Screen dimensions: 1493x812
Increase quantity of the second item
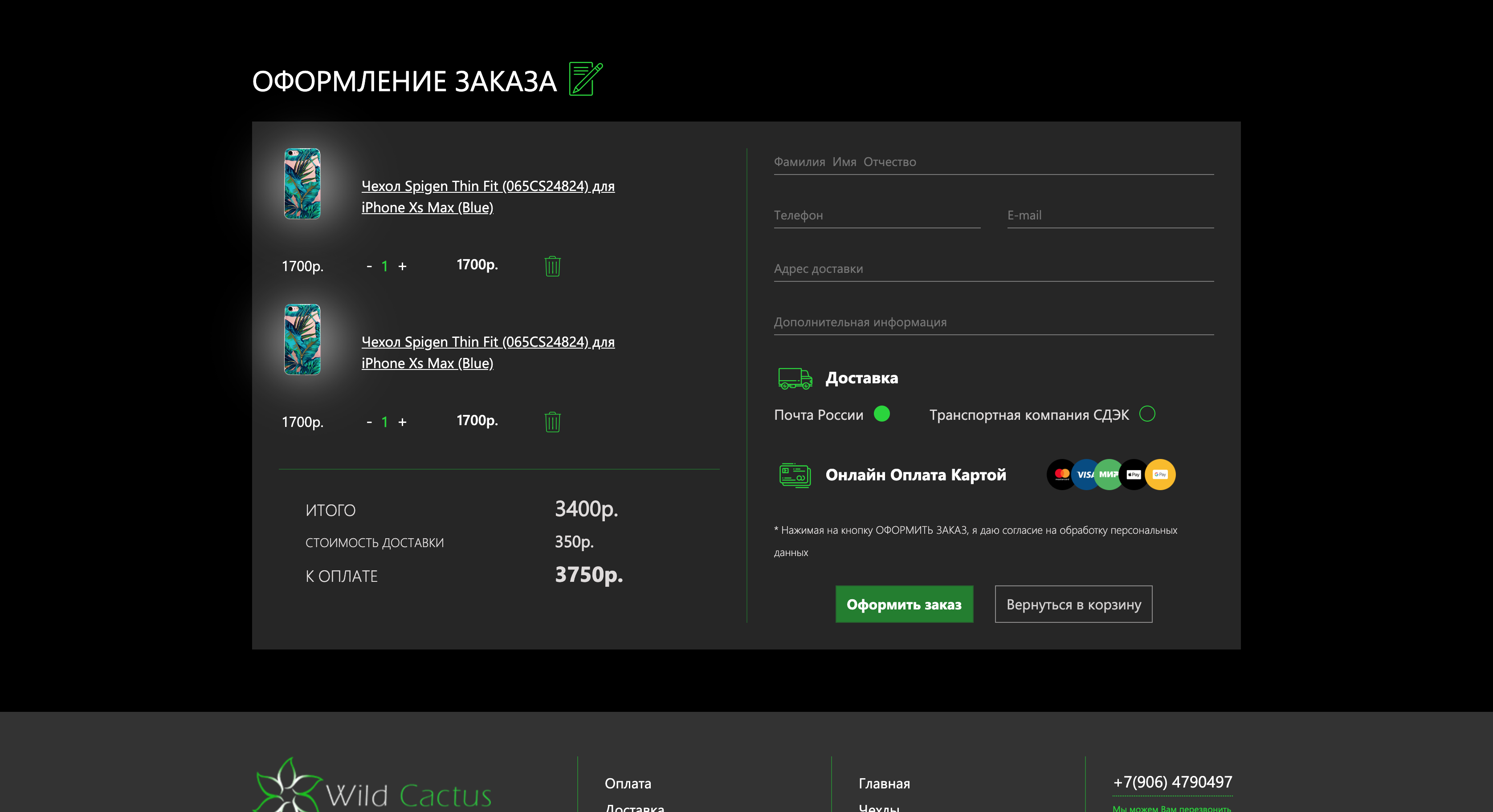402,422
